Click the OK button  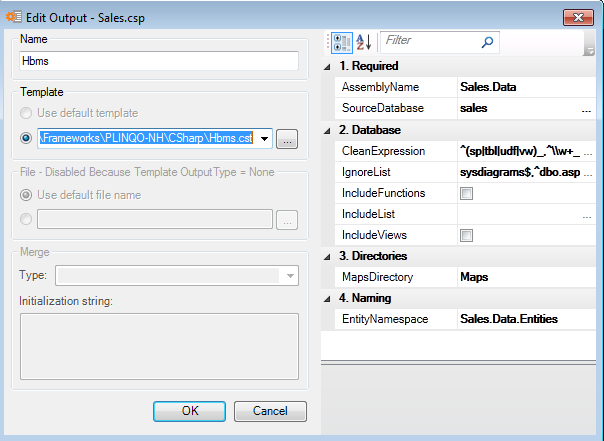(189, 411)
